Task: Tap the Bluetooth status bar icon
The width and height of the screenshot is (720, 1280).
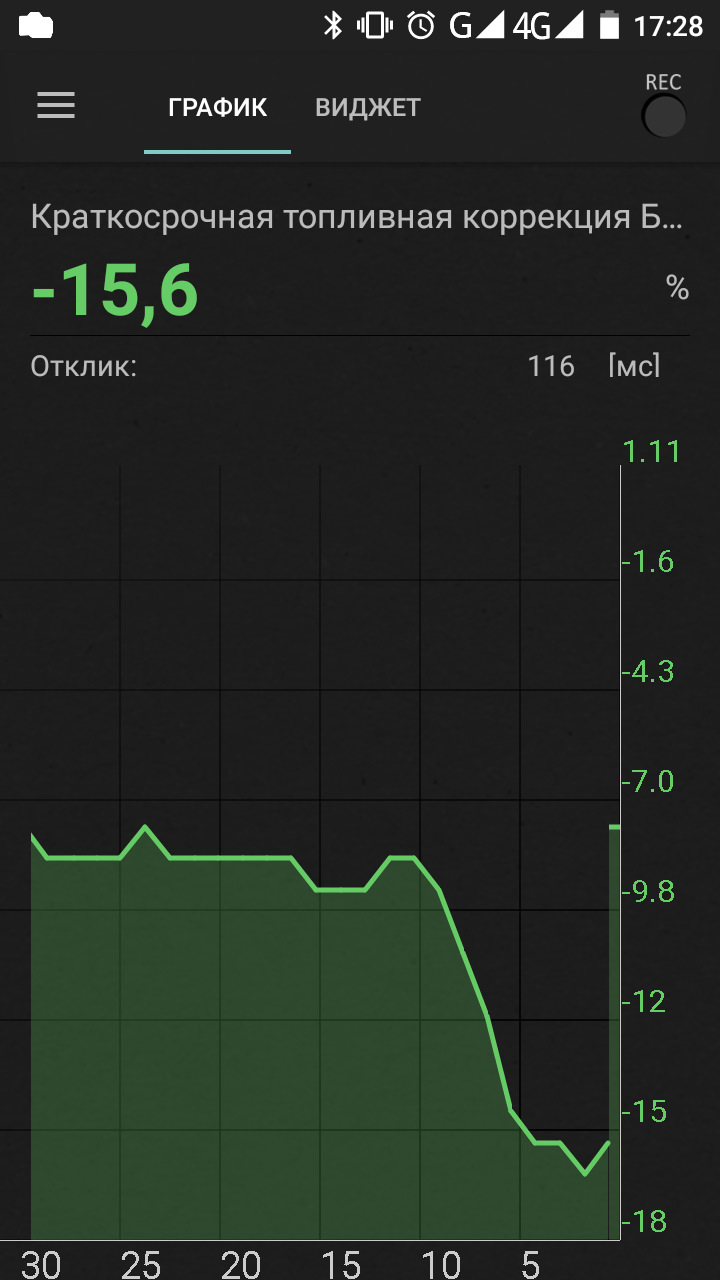Action: click(333, 26)
